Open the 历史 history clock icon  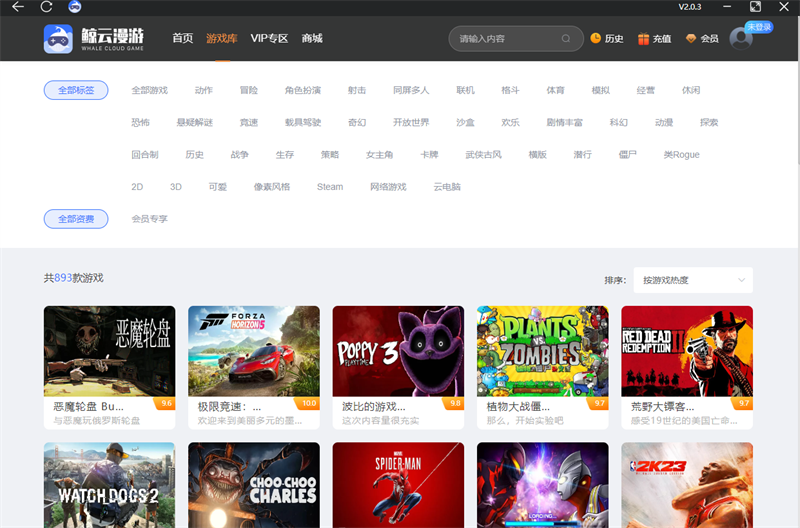pyautogui.click(x=596, y=39)
